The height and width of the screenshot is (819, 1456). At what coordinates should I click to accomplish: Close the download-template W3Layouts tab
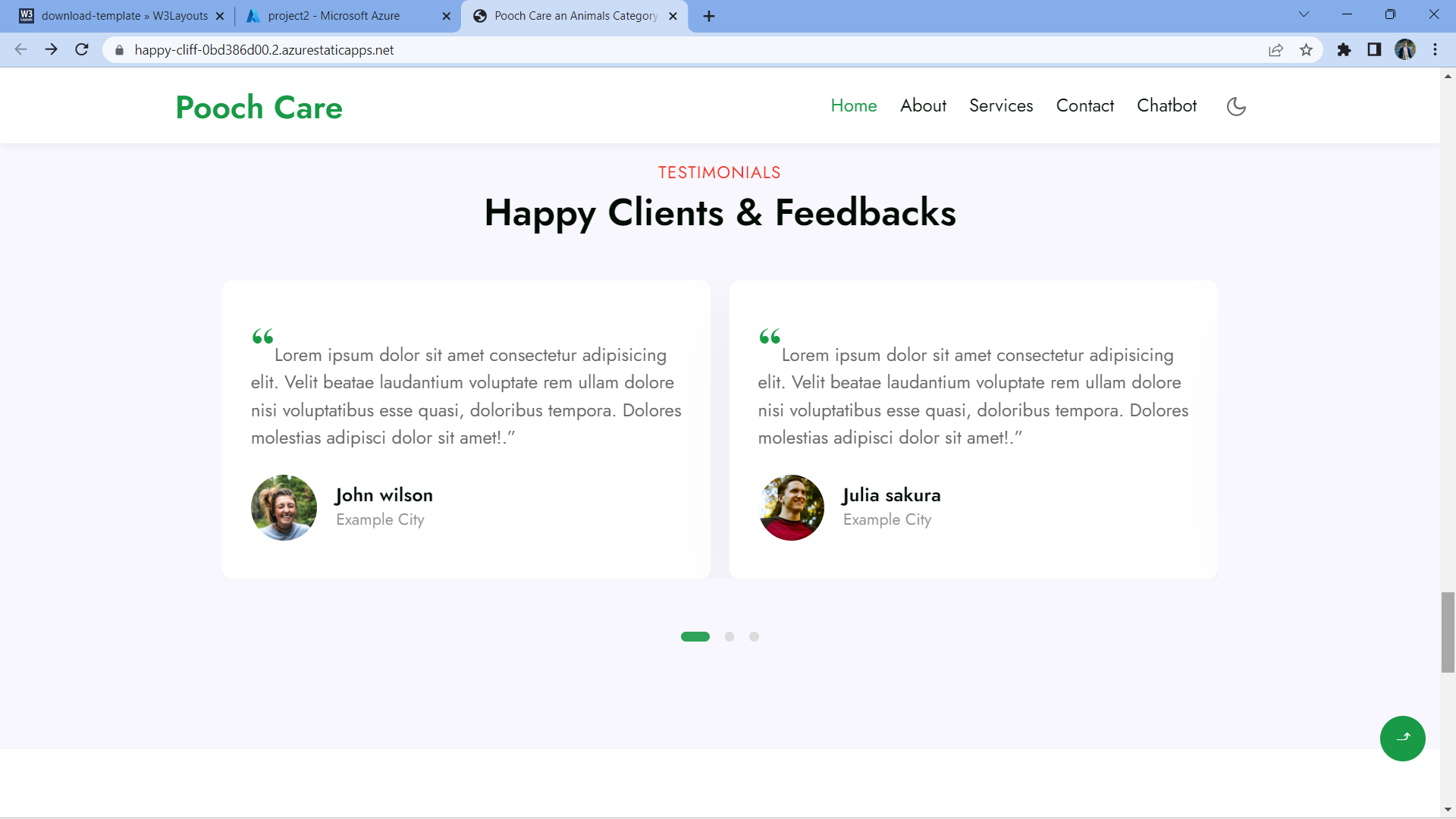220,16
